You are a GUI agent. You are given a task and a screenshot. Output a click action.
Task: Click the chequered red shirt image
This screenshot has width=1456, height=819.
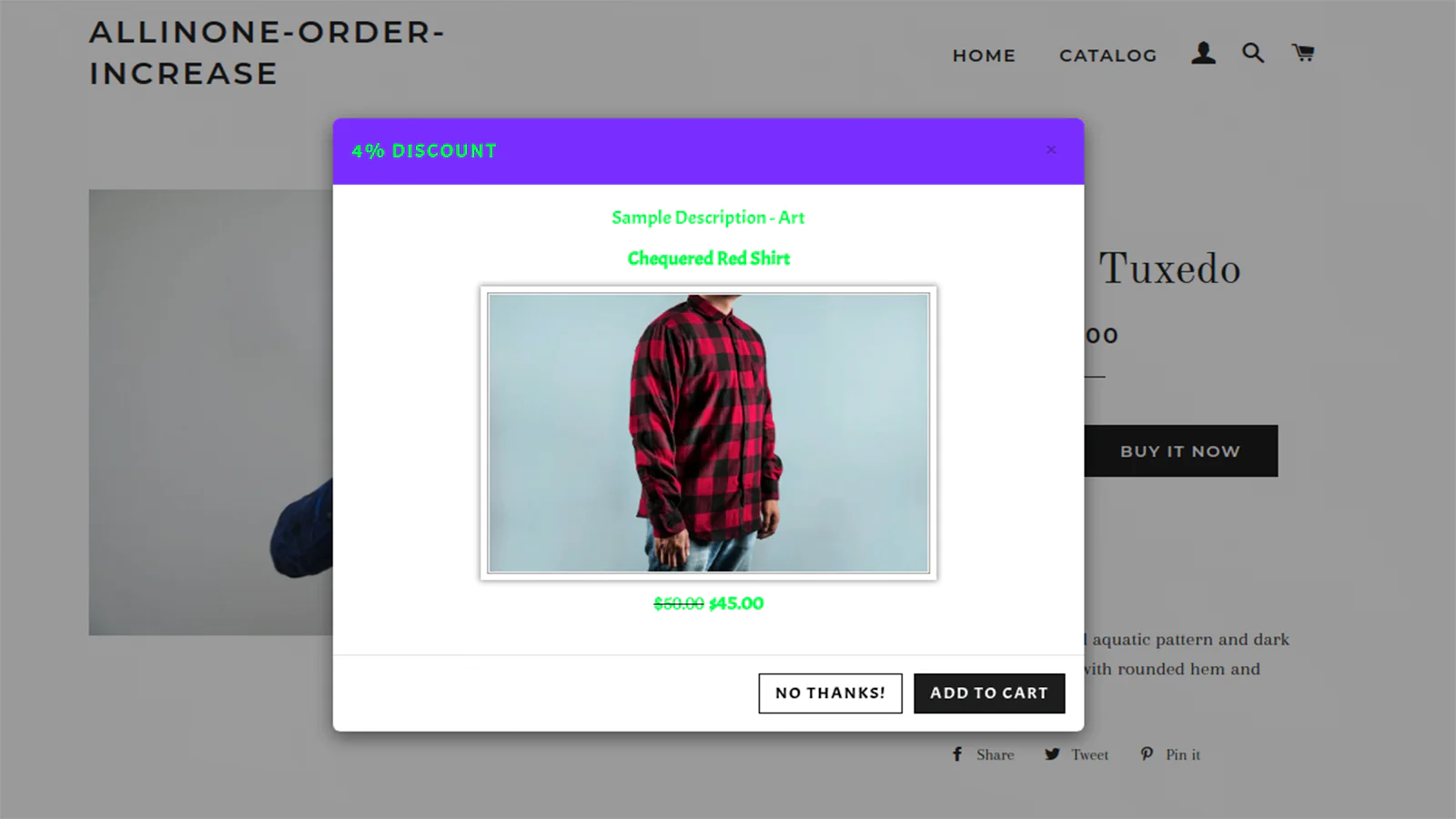point(709,433)
